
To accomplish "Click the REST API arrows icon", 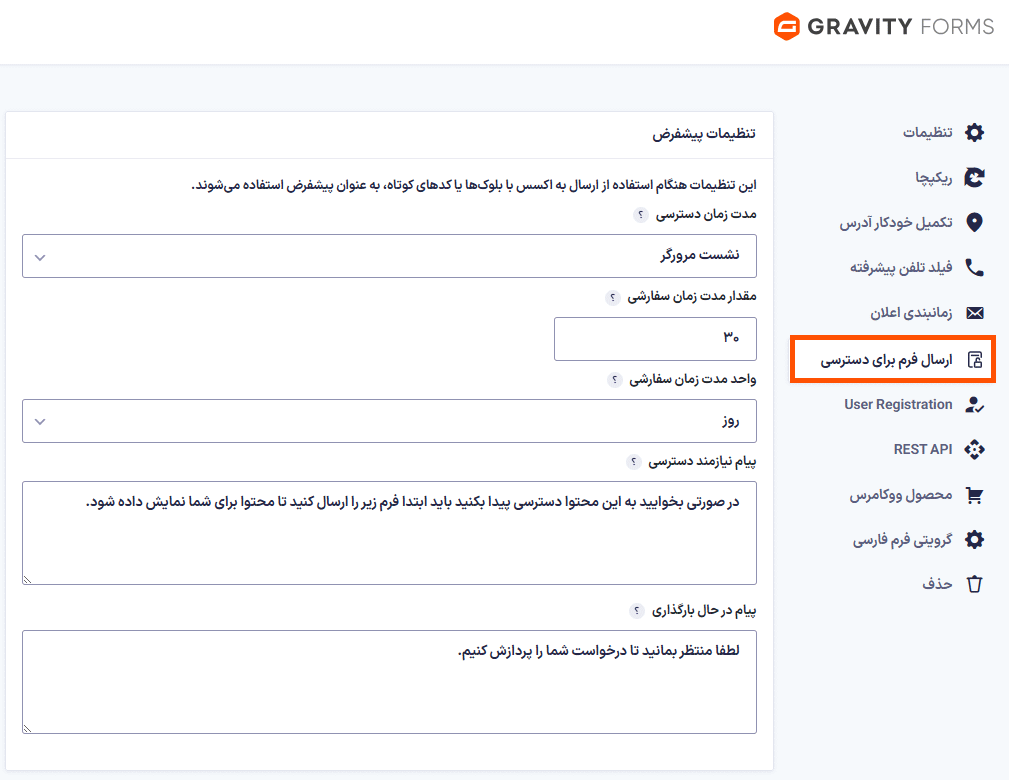I will pos(974,449).
